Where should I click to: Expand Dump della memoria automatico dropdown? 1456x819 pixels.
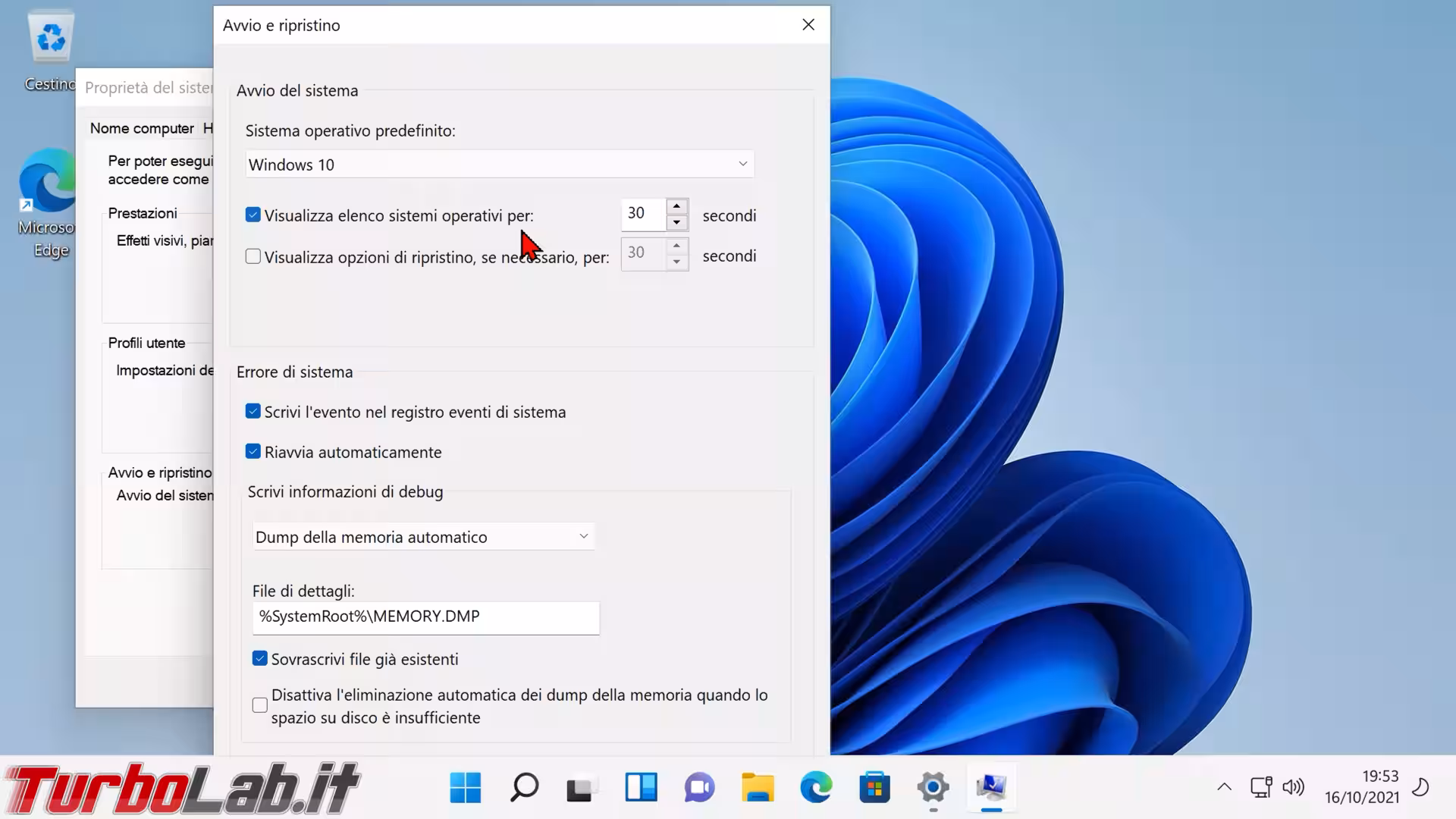point(422,537)
